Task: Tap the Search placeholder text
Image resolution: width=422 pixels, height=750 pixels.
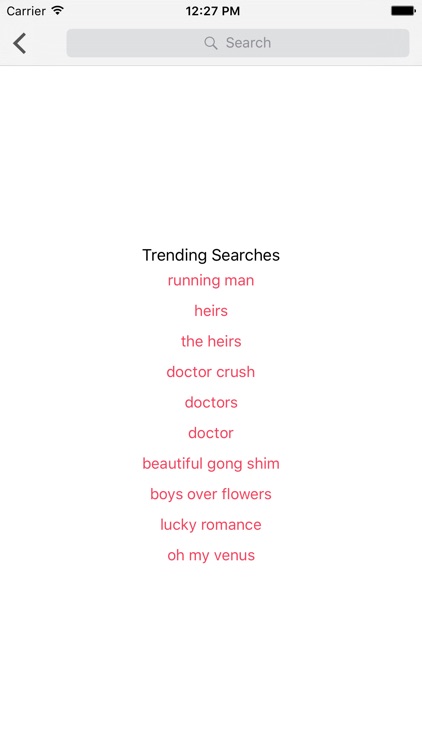Action: point(248,43)
